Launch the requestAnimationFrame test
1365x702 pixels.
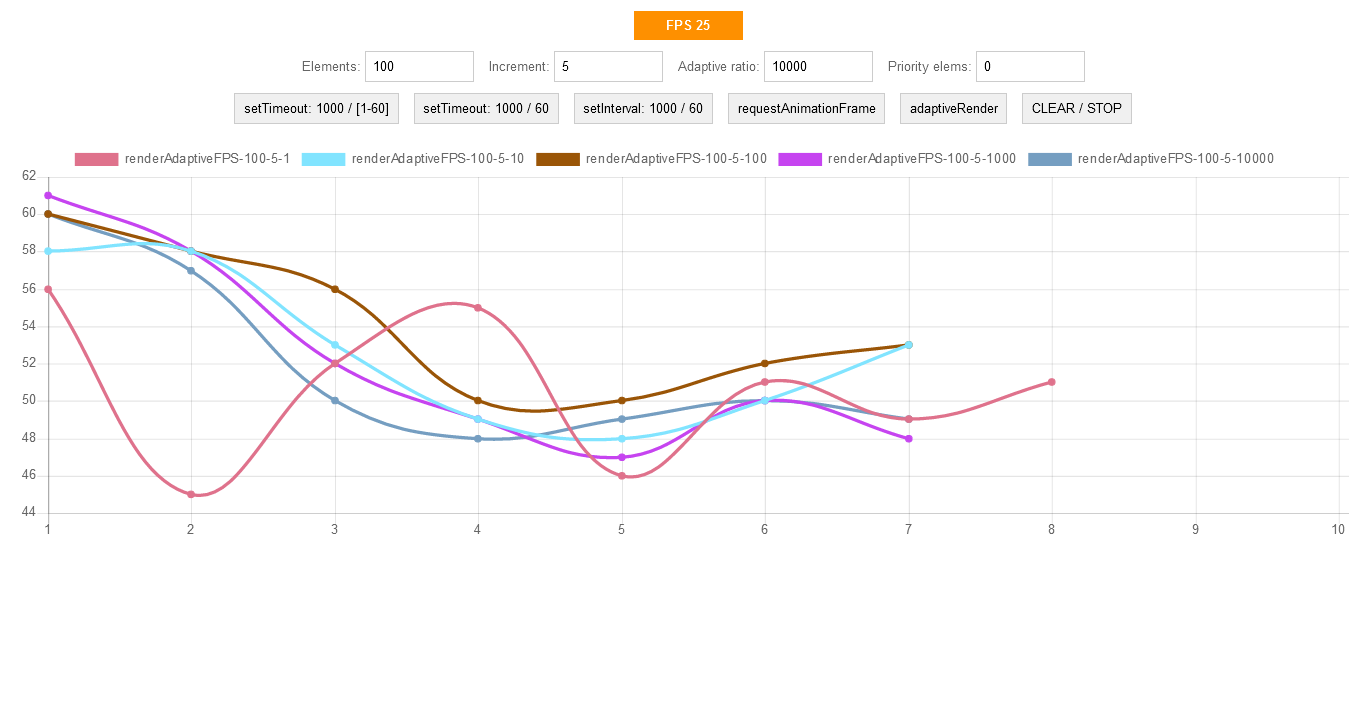click(x=806, y=108)
